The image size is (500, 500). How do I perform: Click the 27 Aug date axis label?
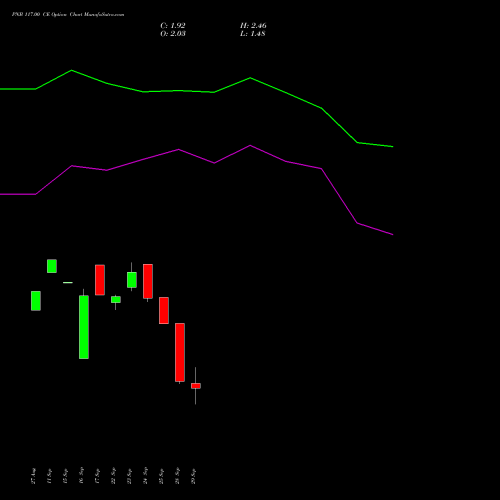pyautogui.click(x=33, y=476)
